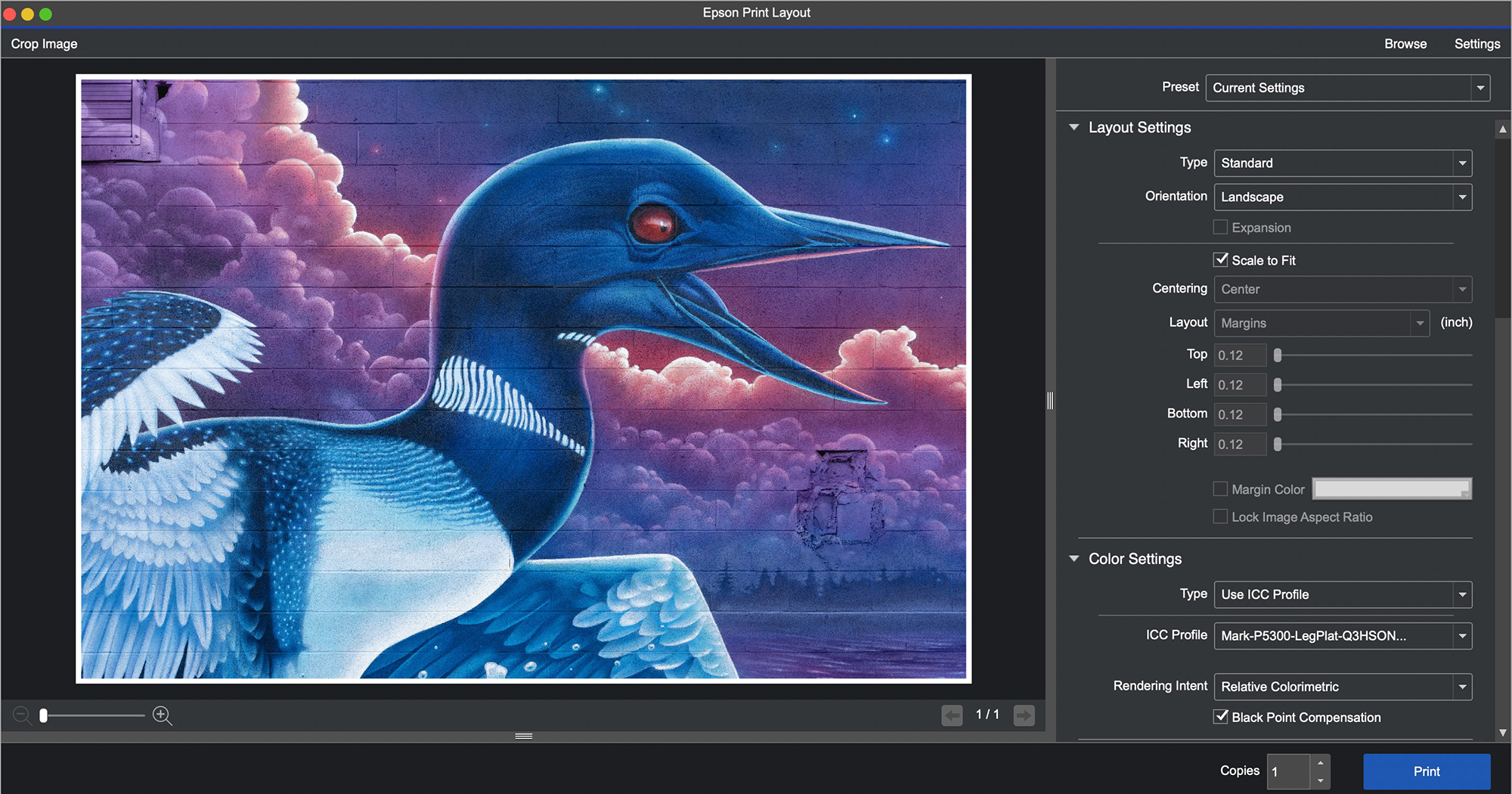Click the Right margin value field

click(x=1240, y=444)
